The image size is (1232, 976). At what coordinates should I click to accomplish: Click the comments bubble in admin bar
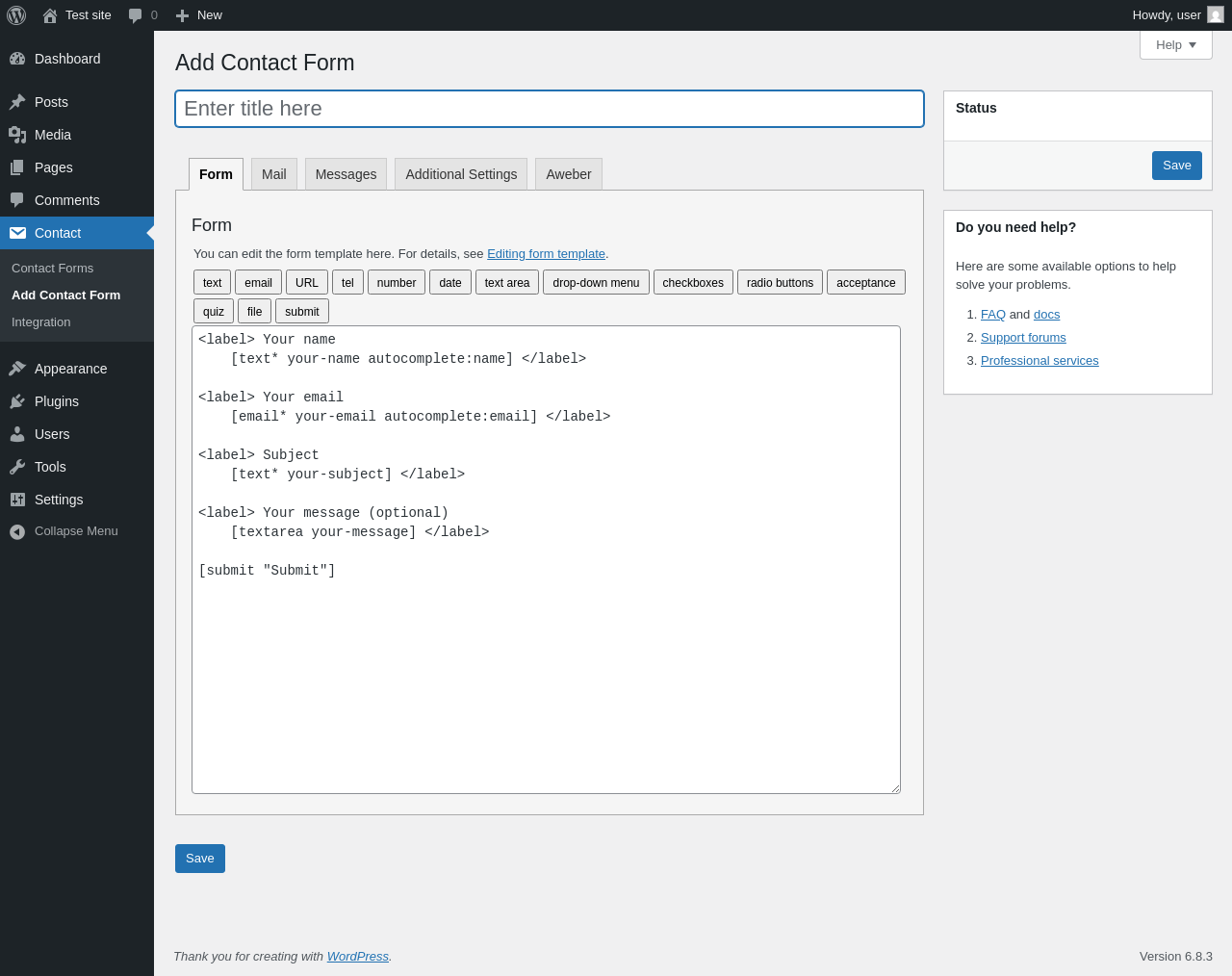136,15
